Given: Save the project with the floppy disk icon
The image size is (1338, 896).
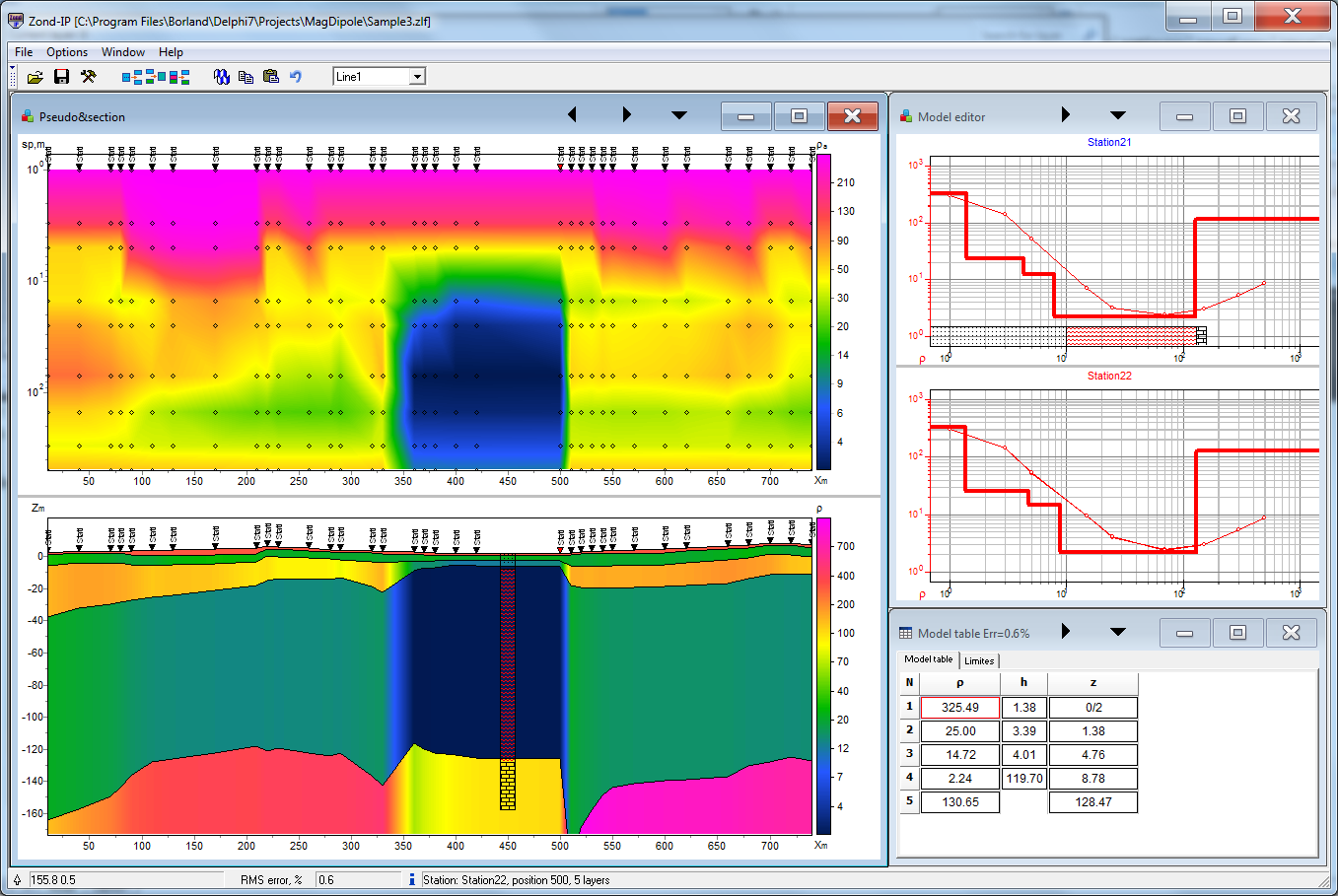Looking at the screenshot, I should (61, 77).
